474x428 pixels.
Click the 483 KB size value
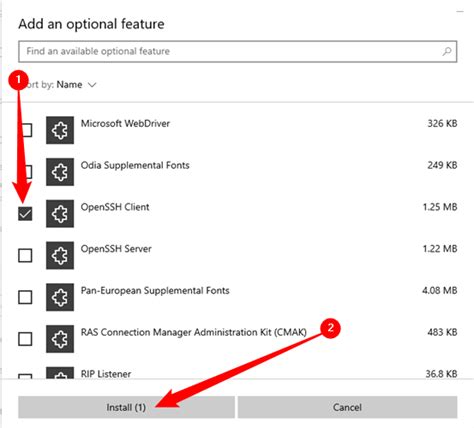(442, 332)
